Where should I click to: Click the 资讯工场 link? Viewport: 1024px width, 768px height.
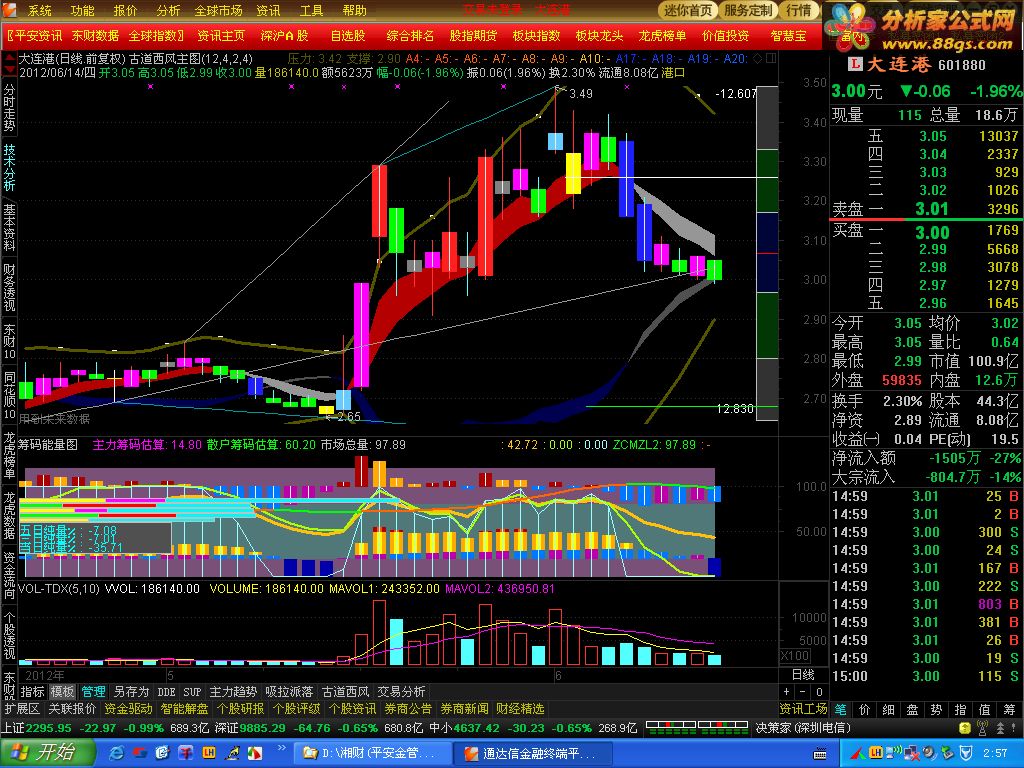click(803, 709)
